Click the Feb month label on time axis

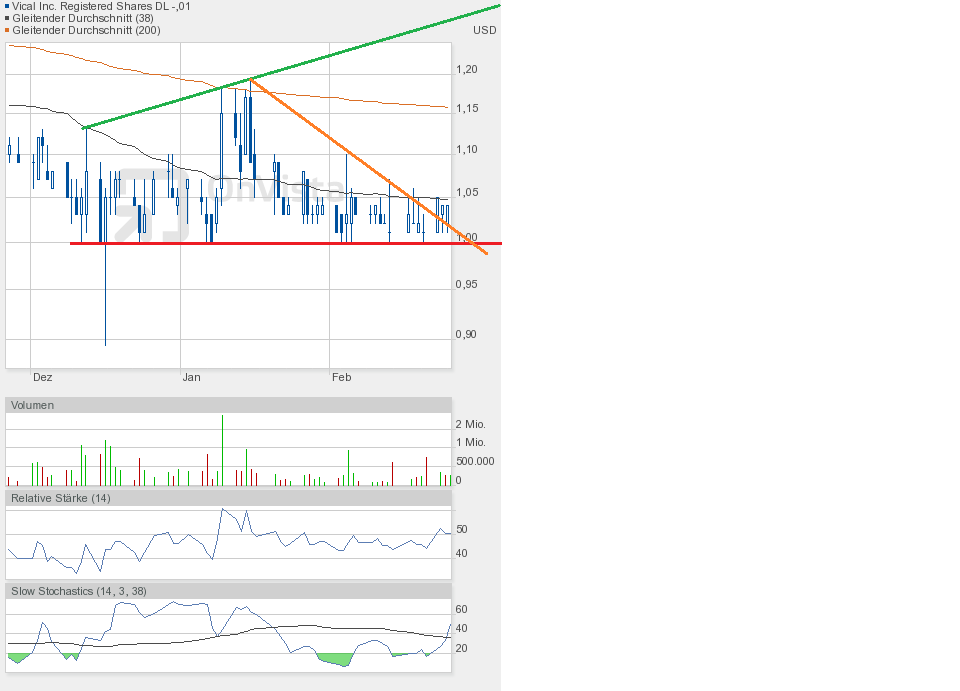(341, 377)
